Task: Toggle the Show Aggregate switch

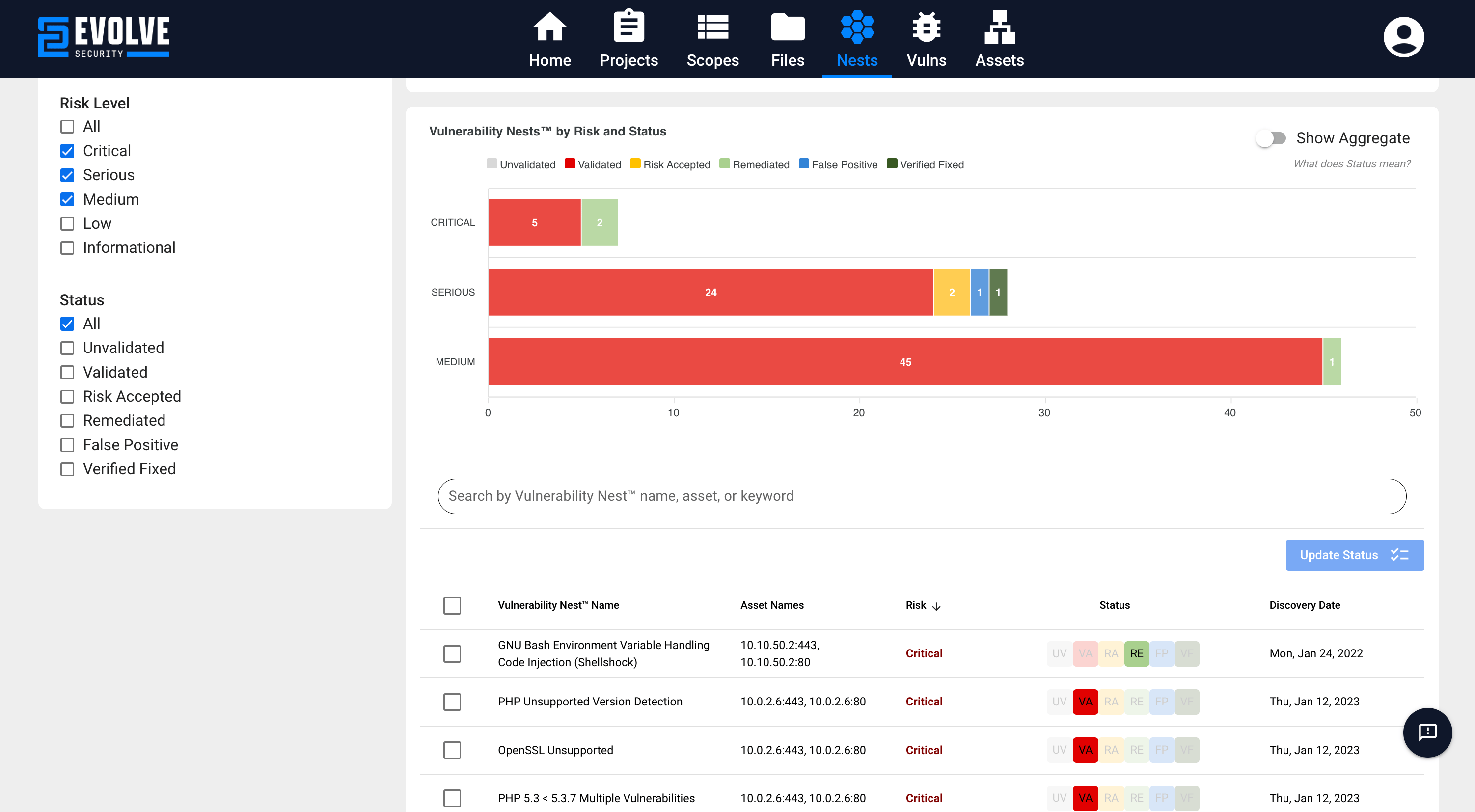Action: (x=1271, y=138)
